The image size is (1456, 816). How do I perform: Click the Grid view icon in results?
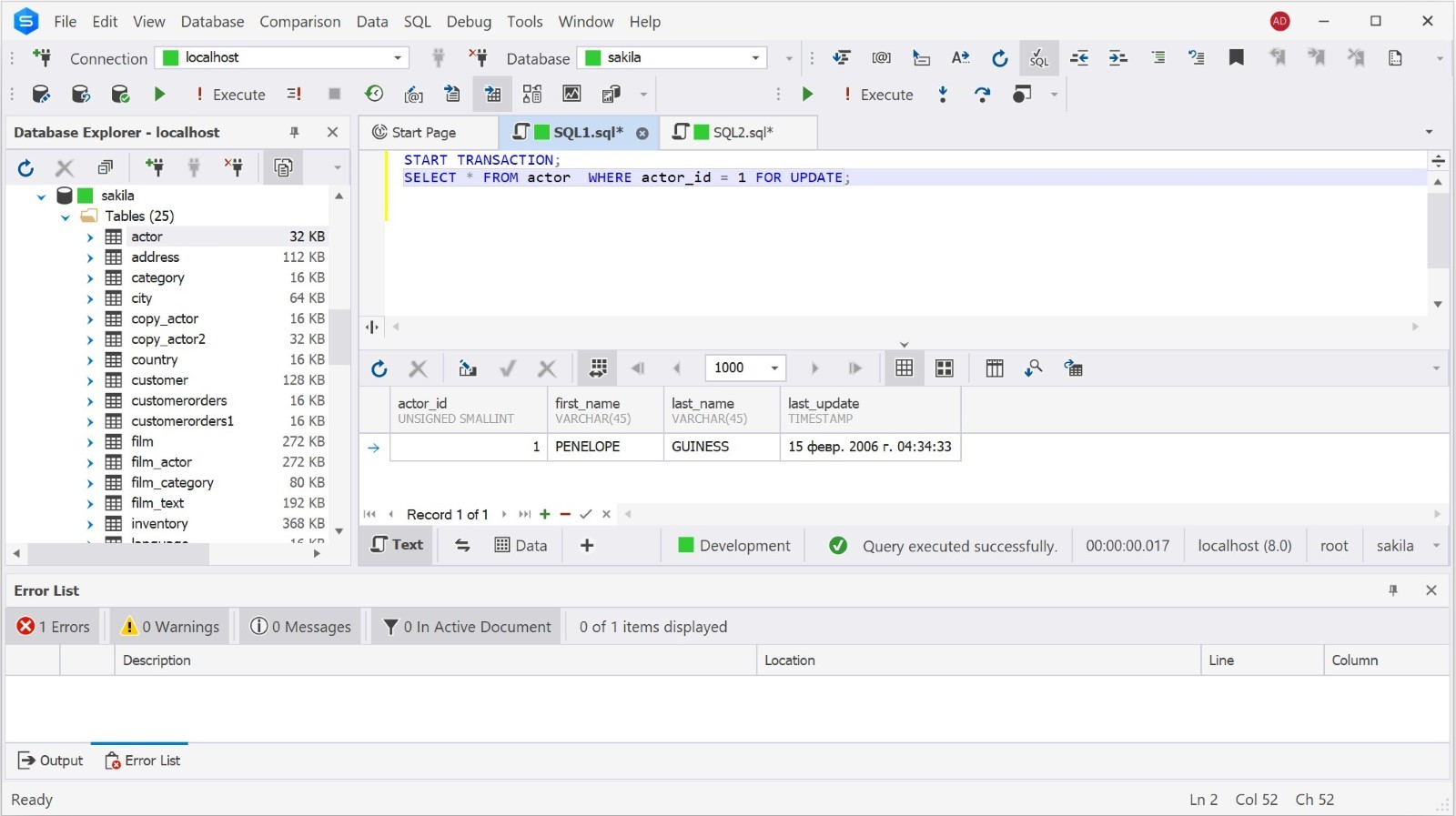[x=904, y=368]
